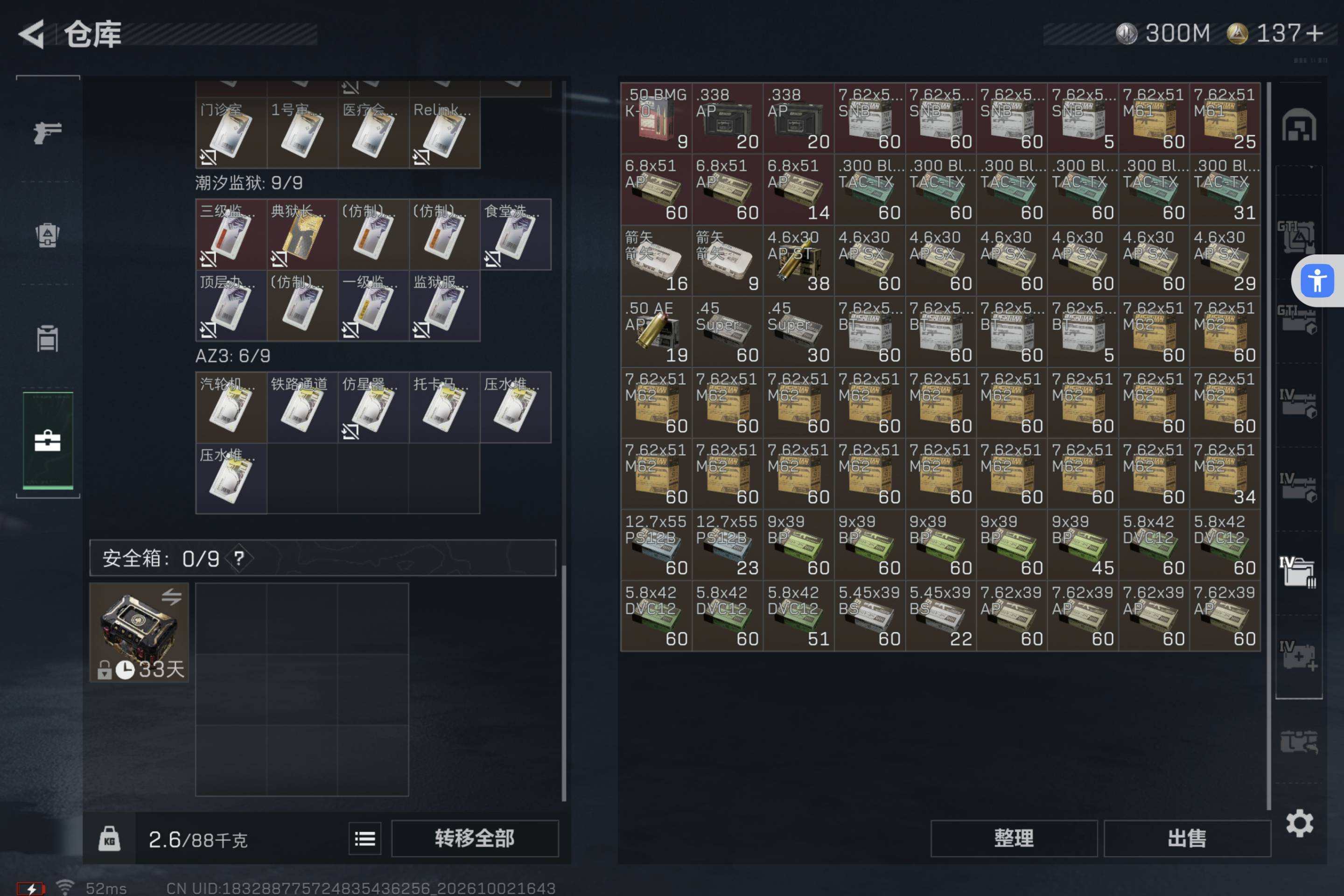
Task: Select the .50 AE AP stack of 19
Action: (656, 331)
